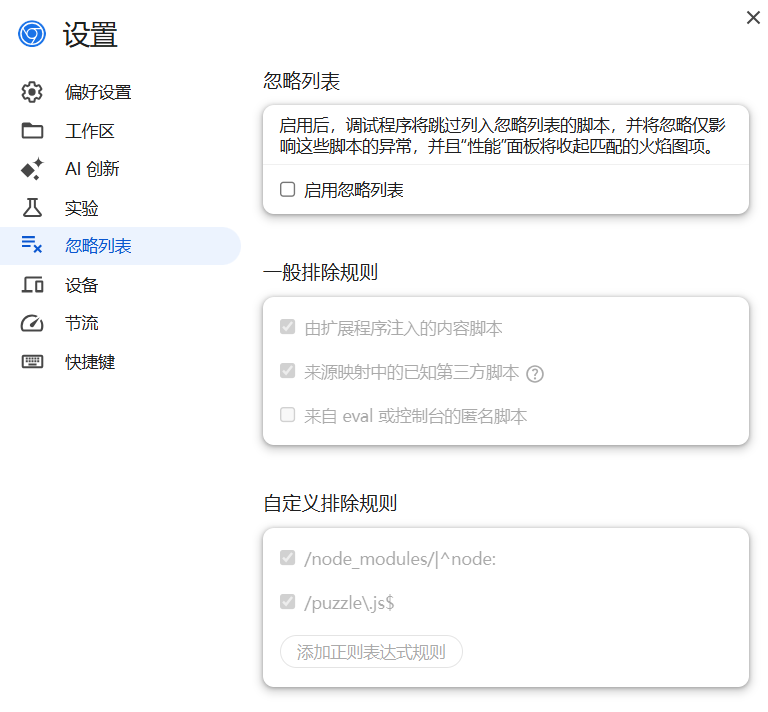This screenshot has height=712, width=768.
Task: Click the folder icon for 工作区
Action: click(32, 131)
